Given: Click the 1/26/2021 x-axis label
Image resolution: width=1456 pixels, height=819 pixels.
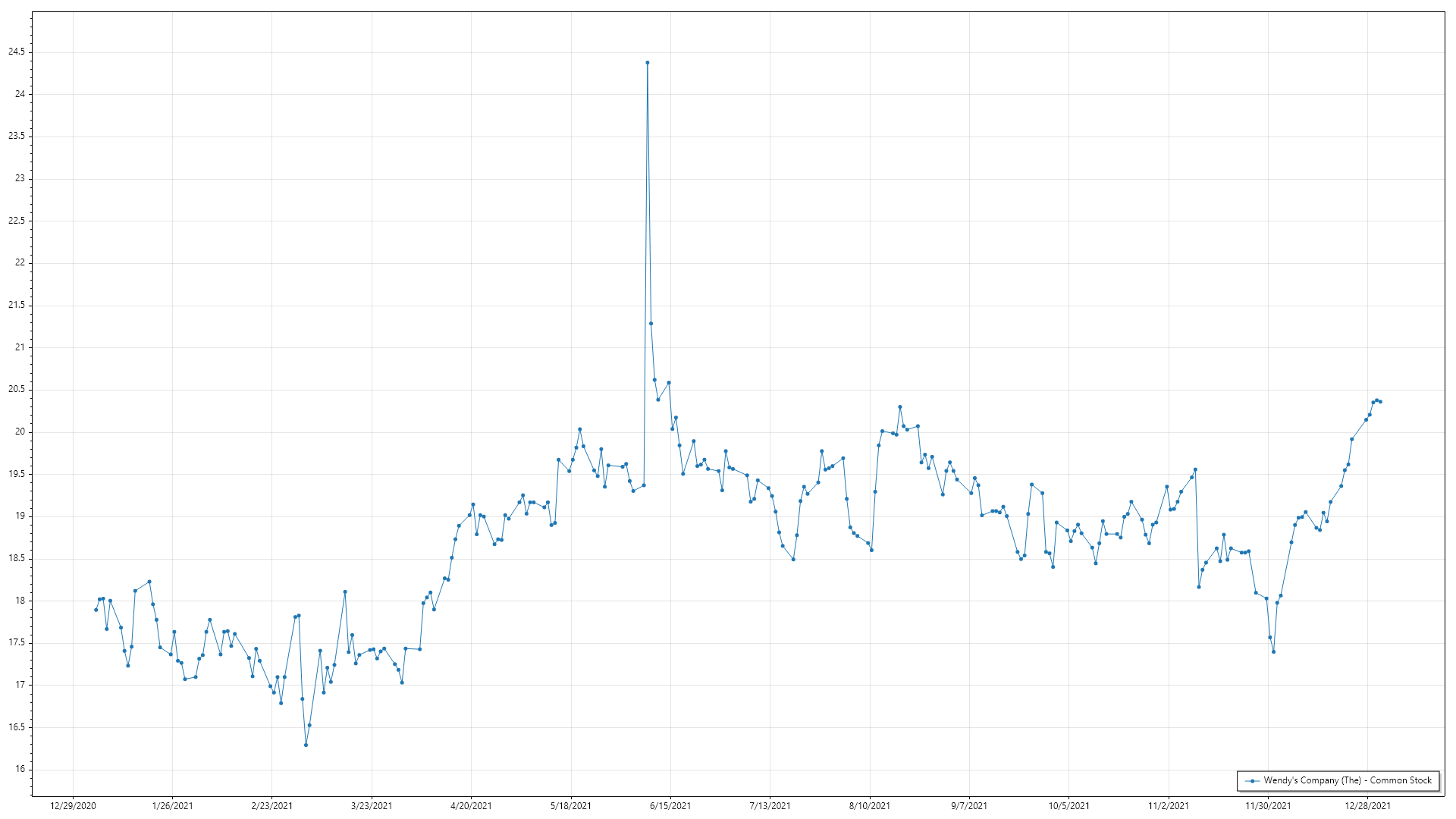Looking at the screenshot, I should coord(172,806).
